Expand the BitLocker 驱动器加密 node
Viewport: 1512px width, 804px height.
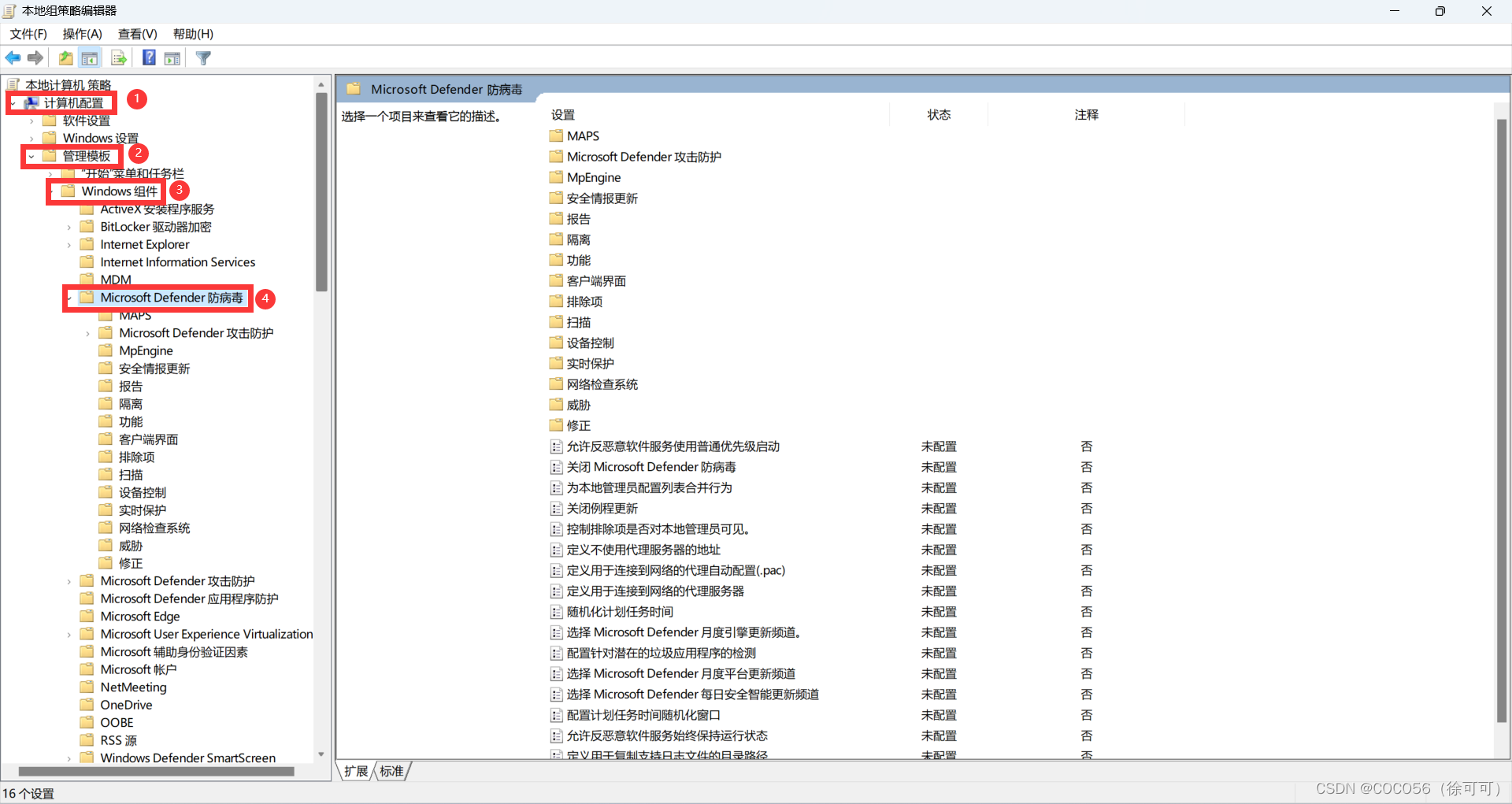pyautogui.click(x=69, y=227)
